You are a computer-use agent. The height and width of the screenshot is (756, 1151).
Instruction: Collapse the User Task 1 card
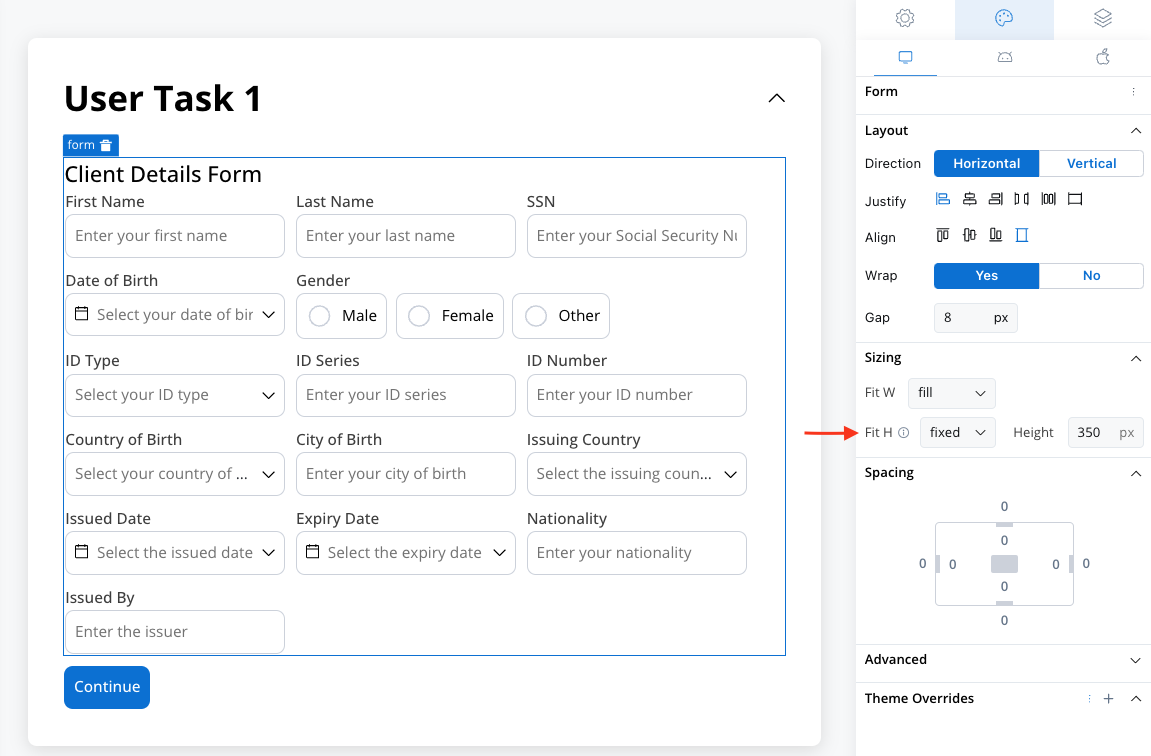[x=777, y=98]
